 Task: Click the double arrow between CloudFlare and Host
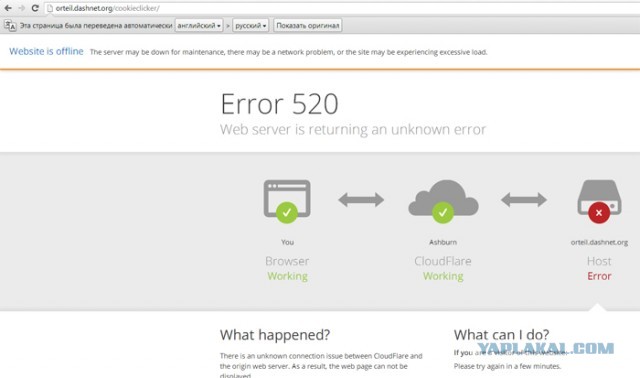click(524, 200)
